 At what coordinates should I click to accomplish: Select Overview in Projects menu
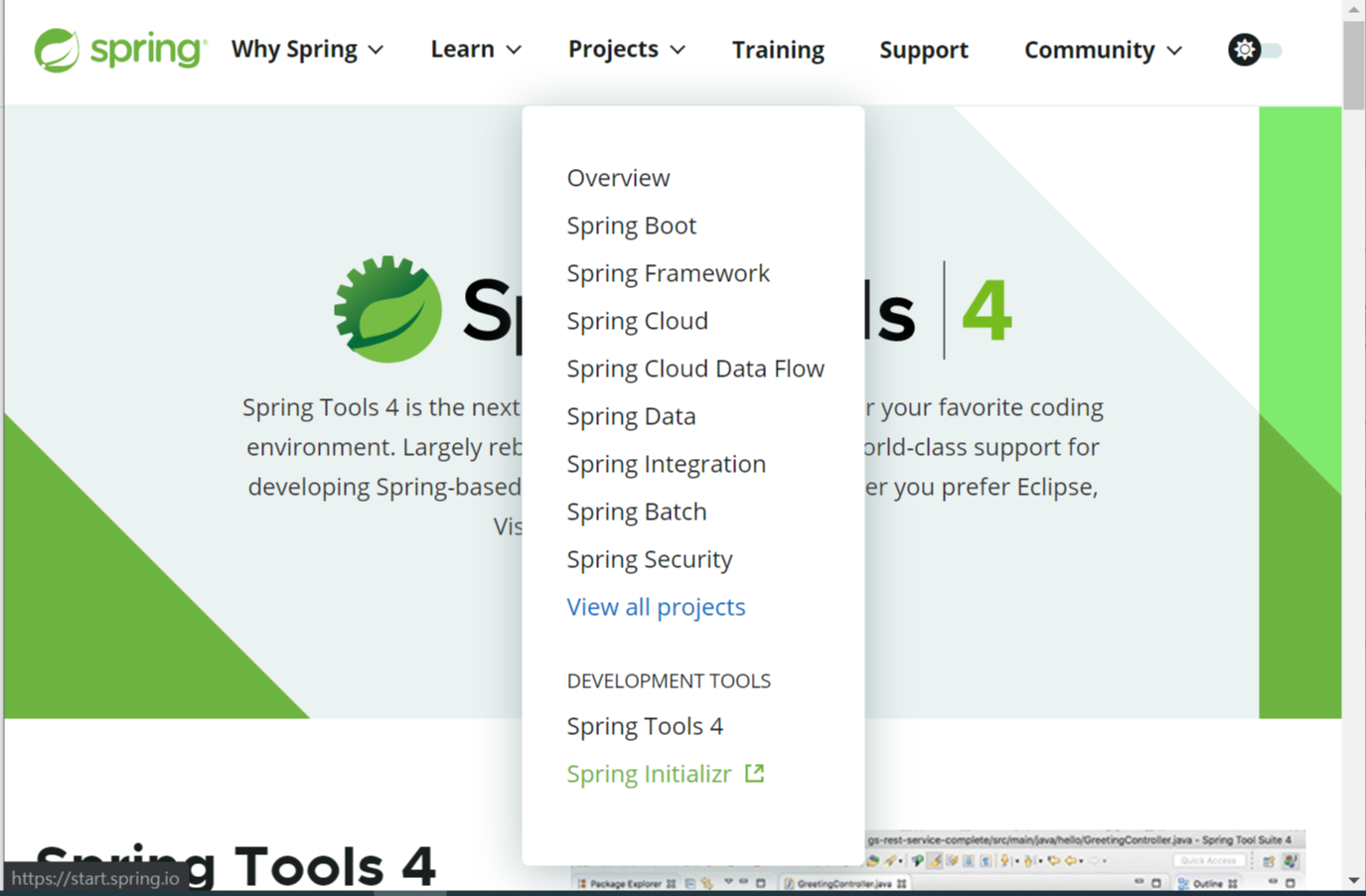618,178
